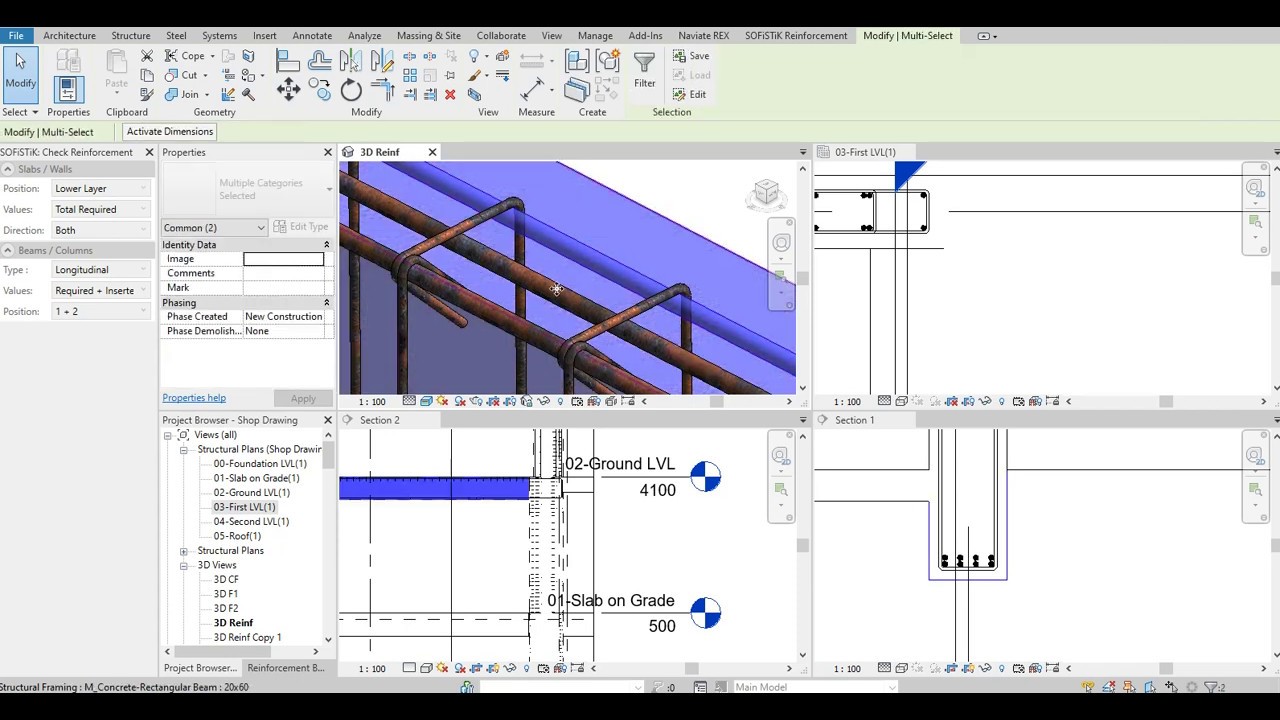Screen dimensions: 1280x720
Task: Expand the Structural Plans tree node
Action: click(184, 551)
